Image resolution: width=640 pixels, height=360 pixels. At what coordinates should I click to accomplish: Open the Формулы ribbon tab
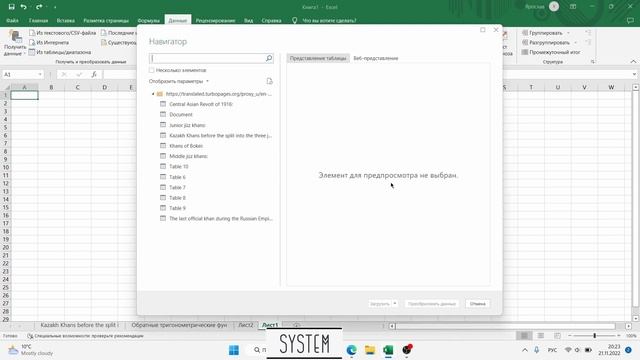pos(149,20)
